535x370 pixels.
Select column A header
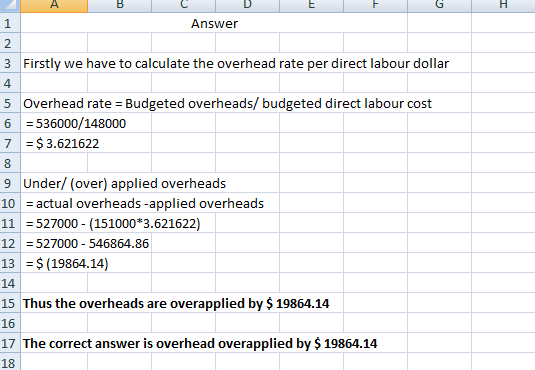click(54, 6)
